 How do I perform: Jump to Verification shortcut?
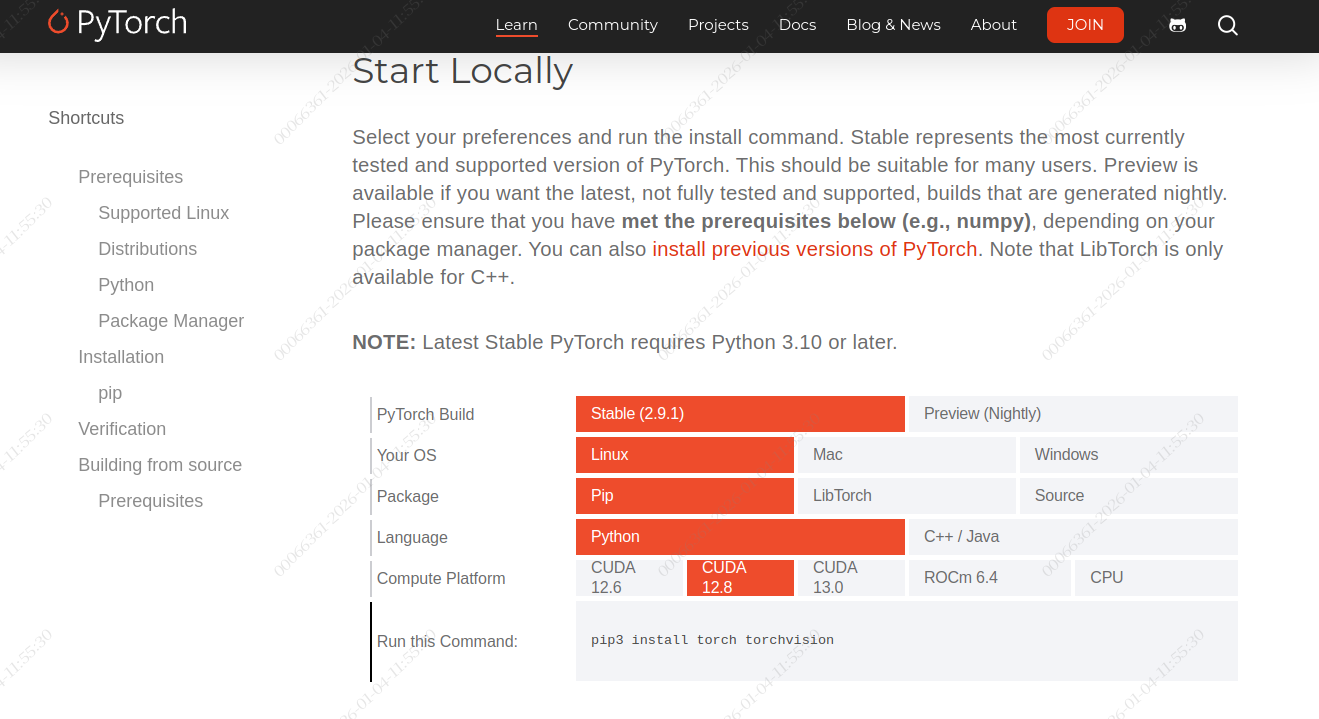[122, 429]
